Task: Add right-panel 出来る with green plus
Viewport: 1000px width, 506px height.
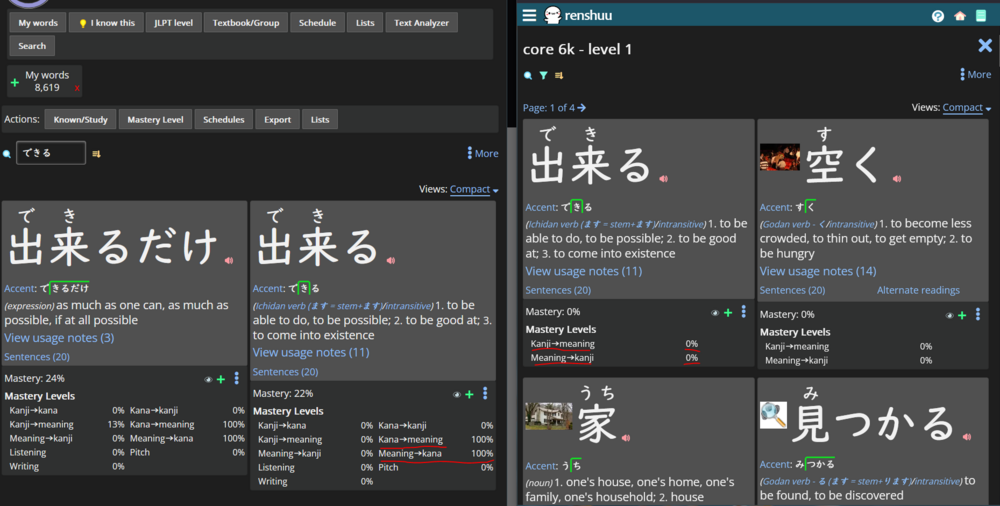Action: [728, 313]
